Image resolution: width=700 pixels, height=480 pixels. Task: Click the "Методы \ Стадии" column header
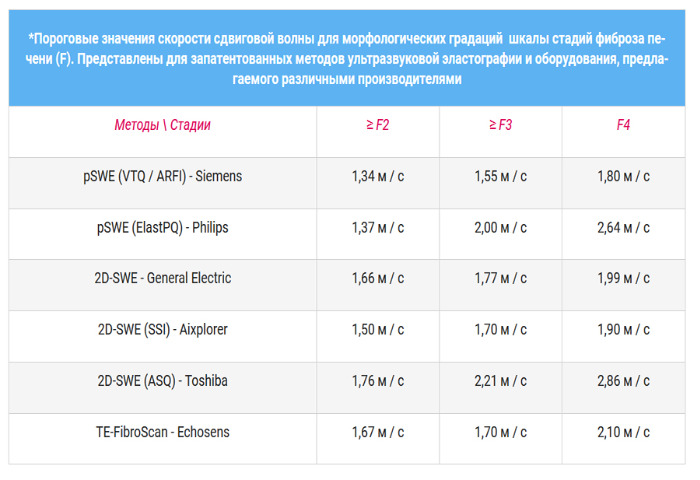point(162,125)
